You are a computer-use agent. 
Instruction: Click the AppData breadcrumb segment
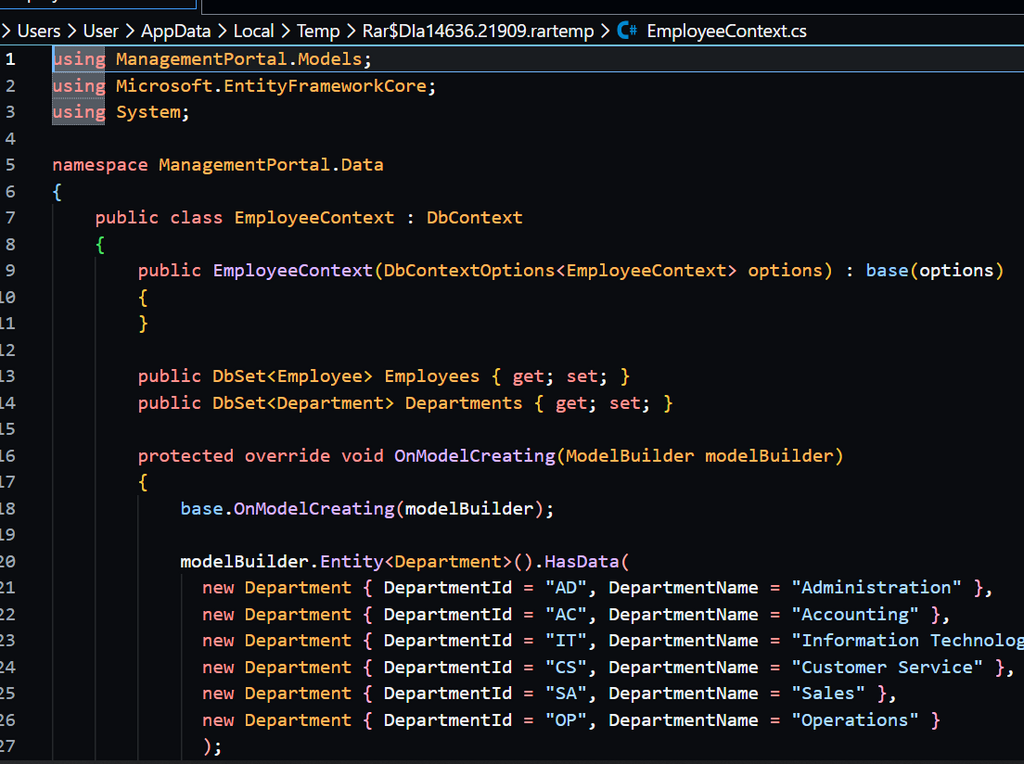[176, 31]
